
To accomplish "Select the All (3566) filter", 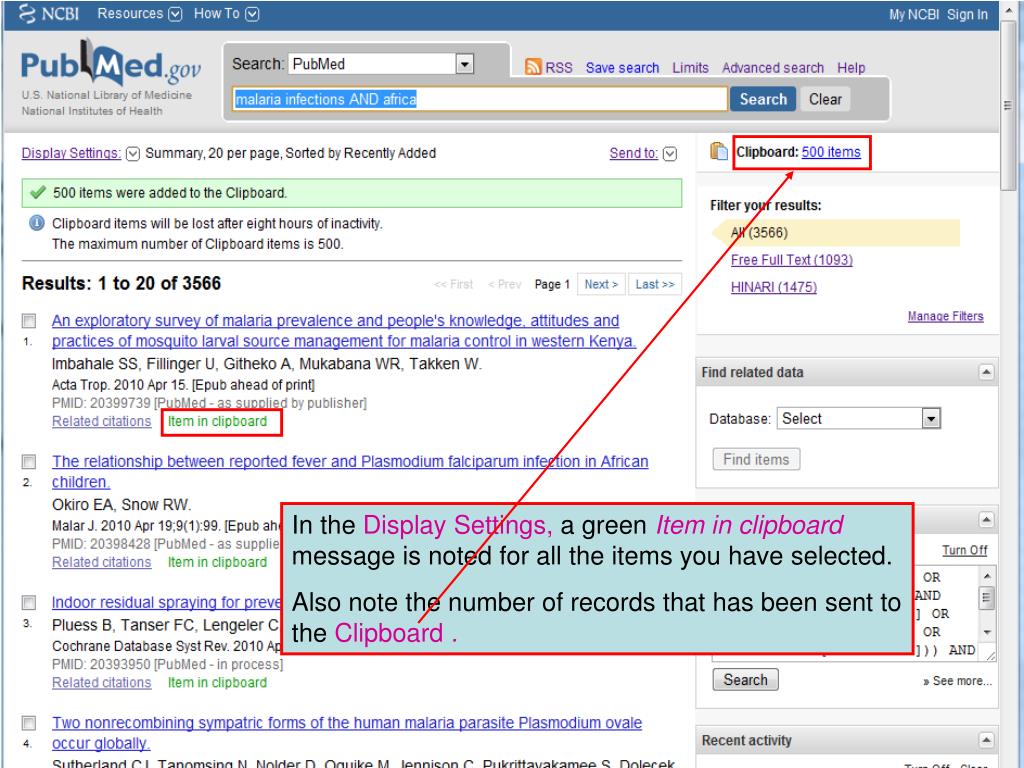I will click(759, 233).
